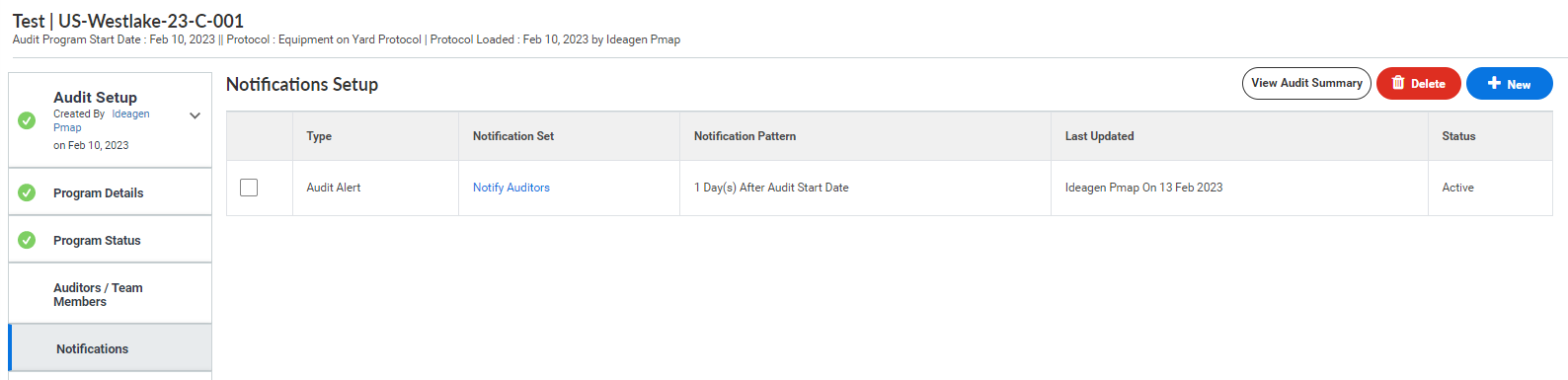This screenshot has width=1568, height=380.
Task: Create a New notification
Action: [x=1509, y=83]
